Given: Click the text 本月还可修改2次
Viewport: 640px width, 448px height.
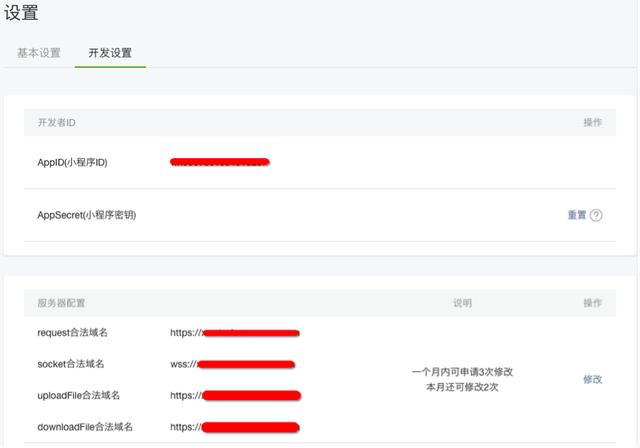Looking at the screenshot, I should click(x=462, y=387).
